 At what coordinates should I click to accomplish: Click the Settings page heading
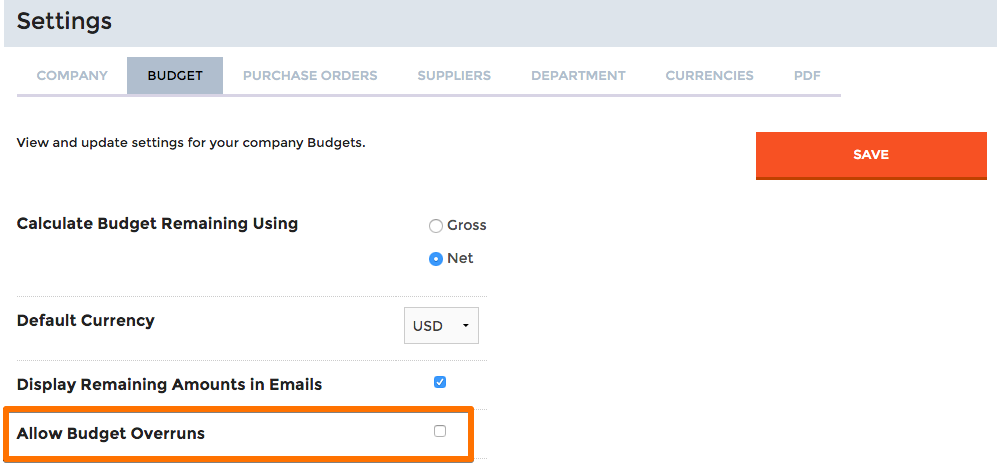64,21
